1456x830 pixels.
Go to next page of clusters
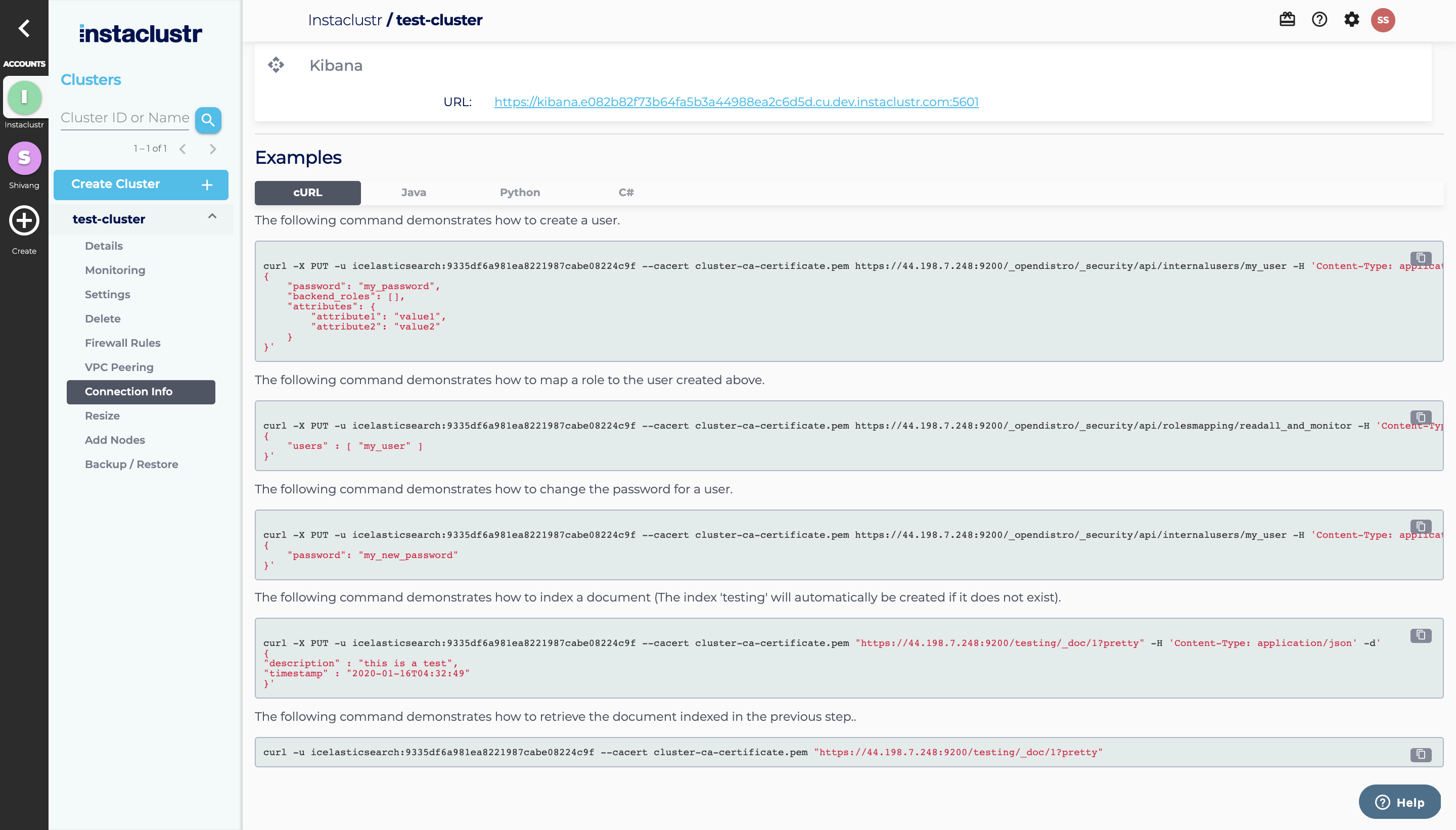213,149
